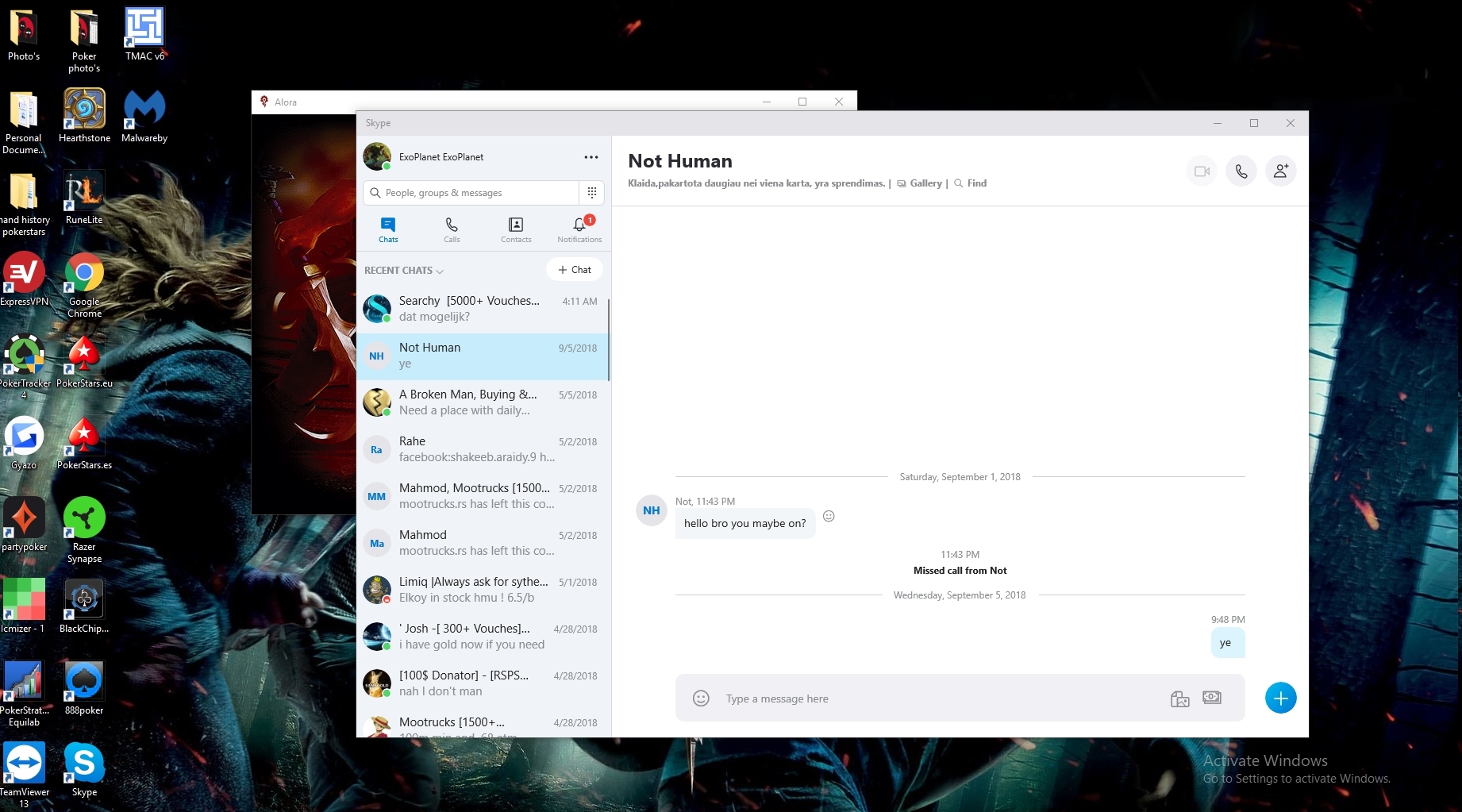Select the RuneLite desktop icon

[84, 198]
